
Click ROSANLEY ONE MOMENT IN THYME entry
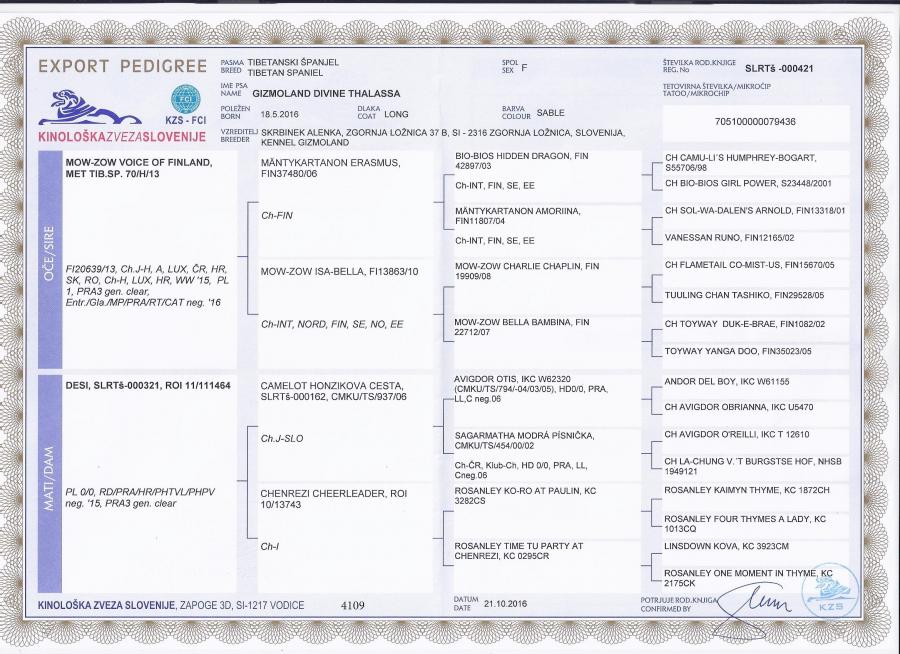pyautogui.click(x=748, y=578)
